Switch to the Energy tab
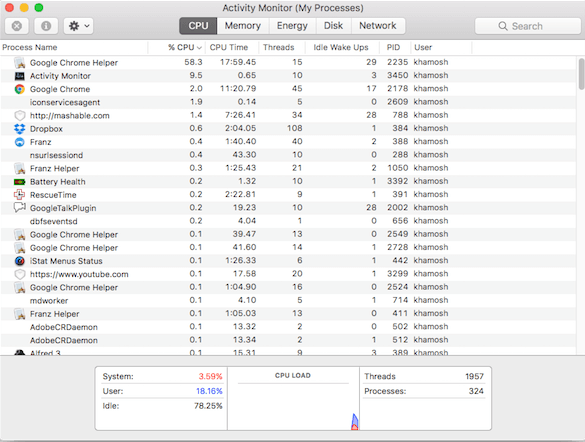This screenshot has width=585, height=442. 292,26
